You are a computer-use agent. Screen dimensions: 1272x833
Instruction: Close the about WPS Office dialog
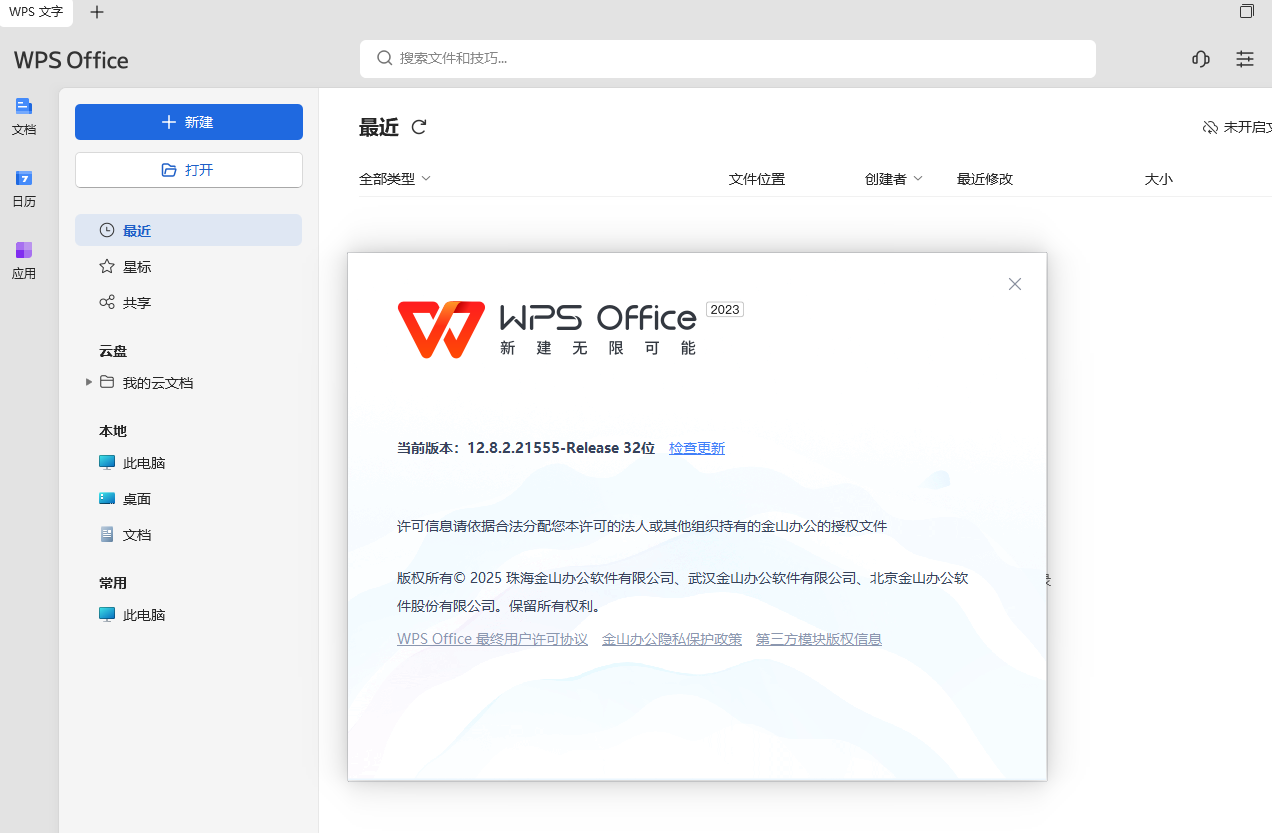coord(1015,284)
